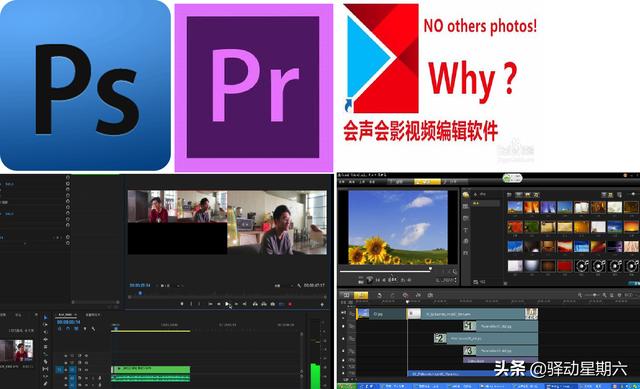This screenshot has width=640, height=389.
Task: Open the red-blue Corel VideoStudio shortcut icon
Action: 381,58
